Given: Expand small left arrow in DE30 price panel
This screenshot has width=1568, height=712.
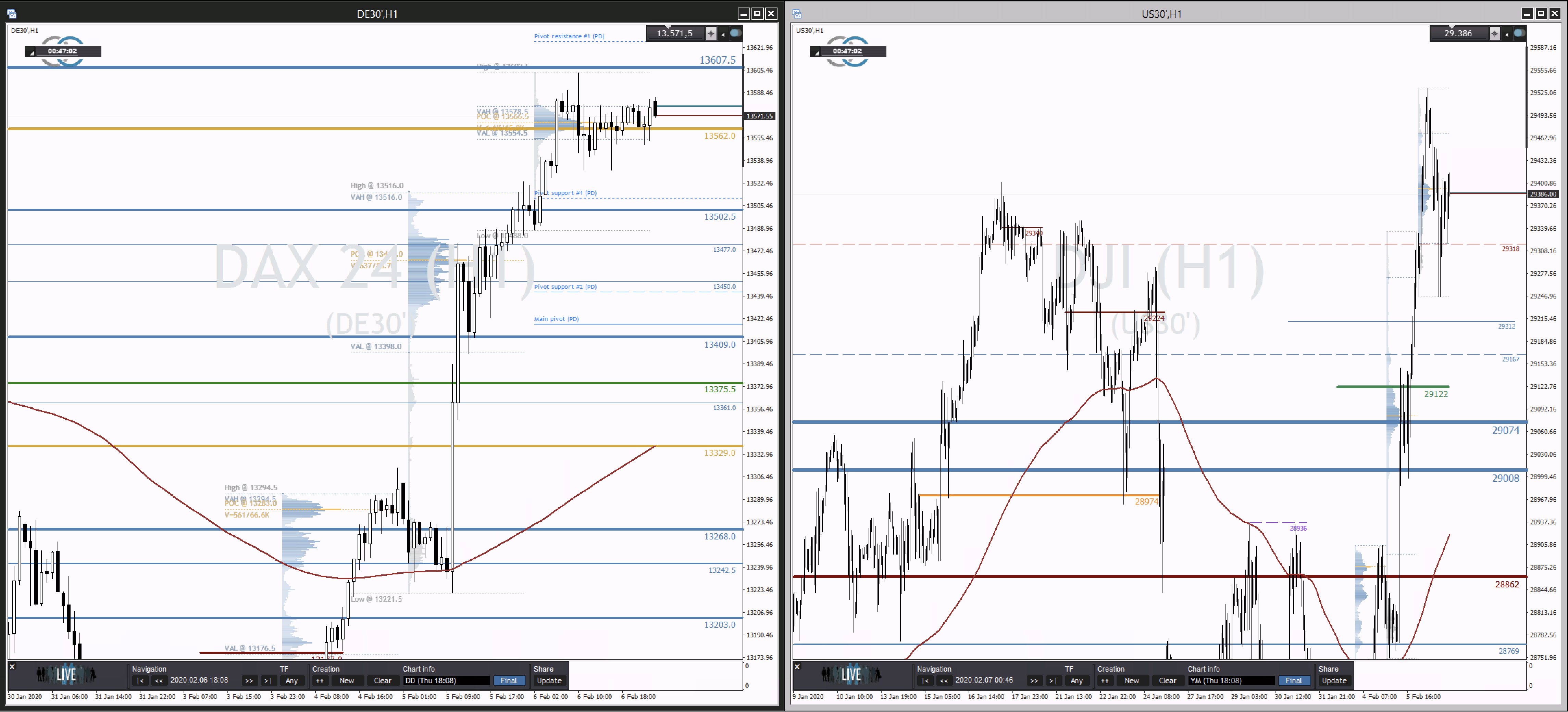Looking at the screenshot, I should click(x=723, y=35).
